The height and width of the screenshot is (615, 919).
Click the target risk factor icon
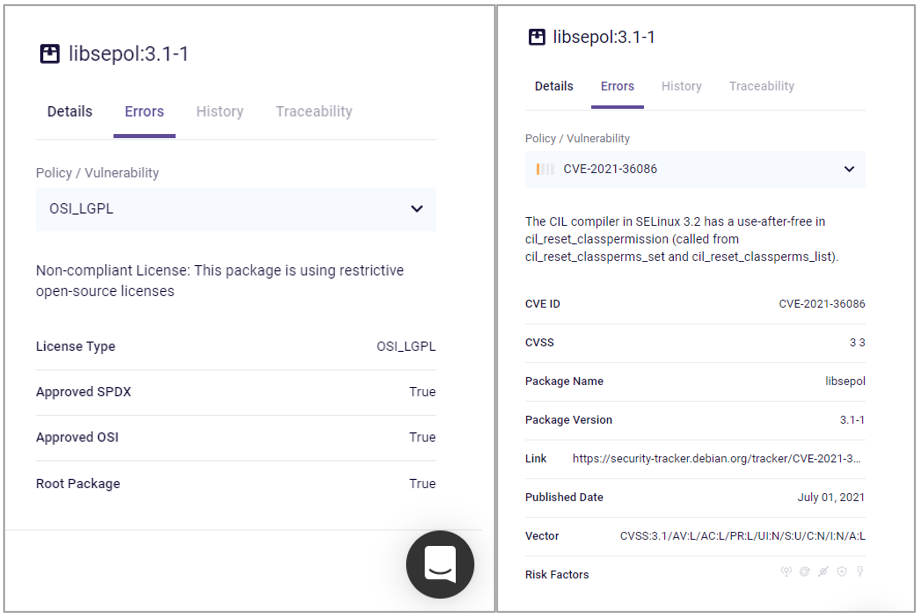805,571
